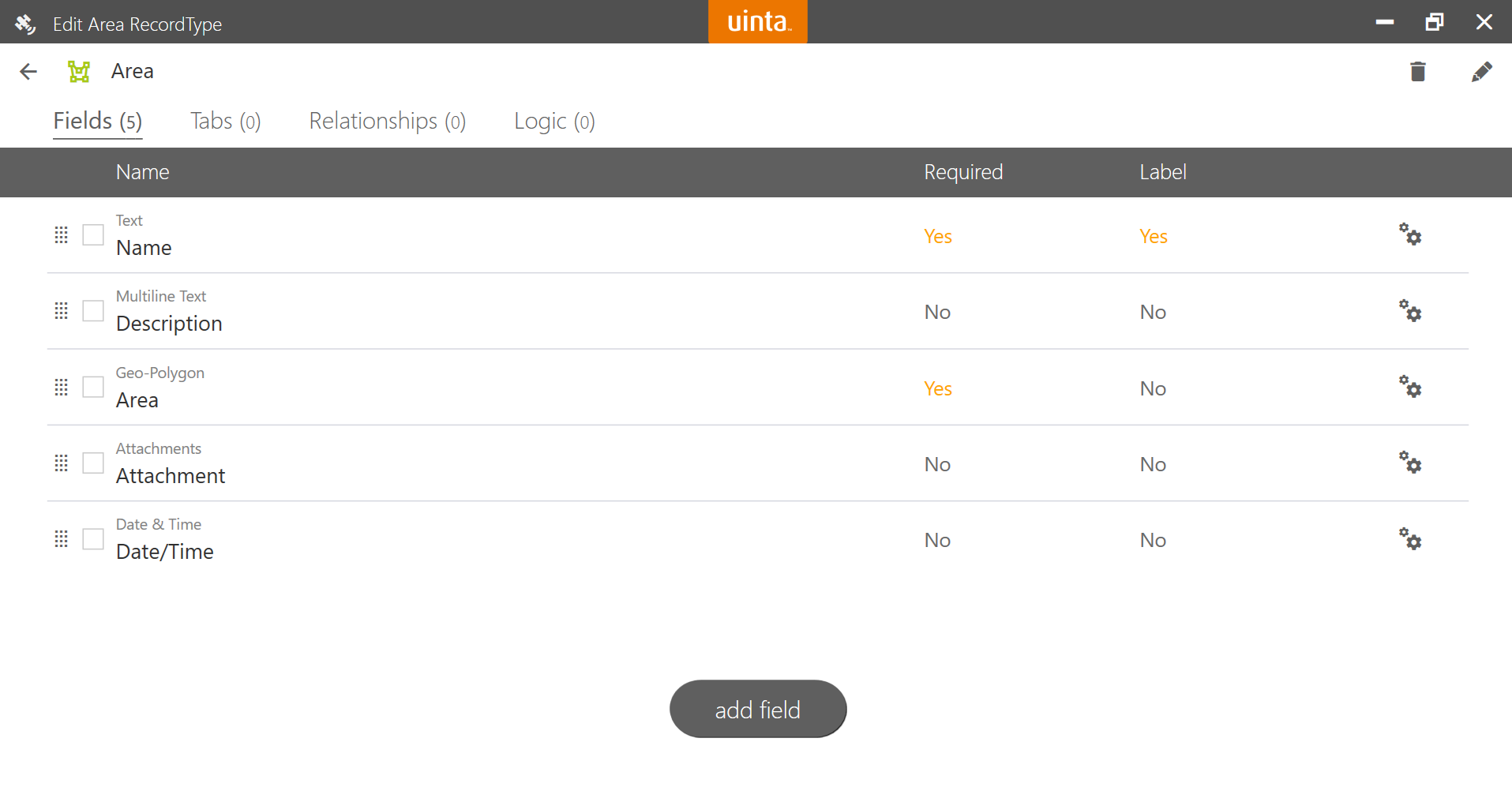Open the Relationships (0) tab
The width and height of the screenshot is (1512, 787).
point(387,122)
